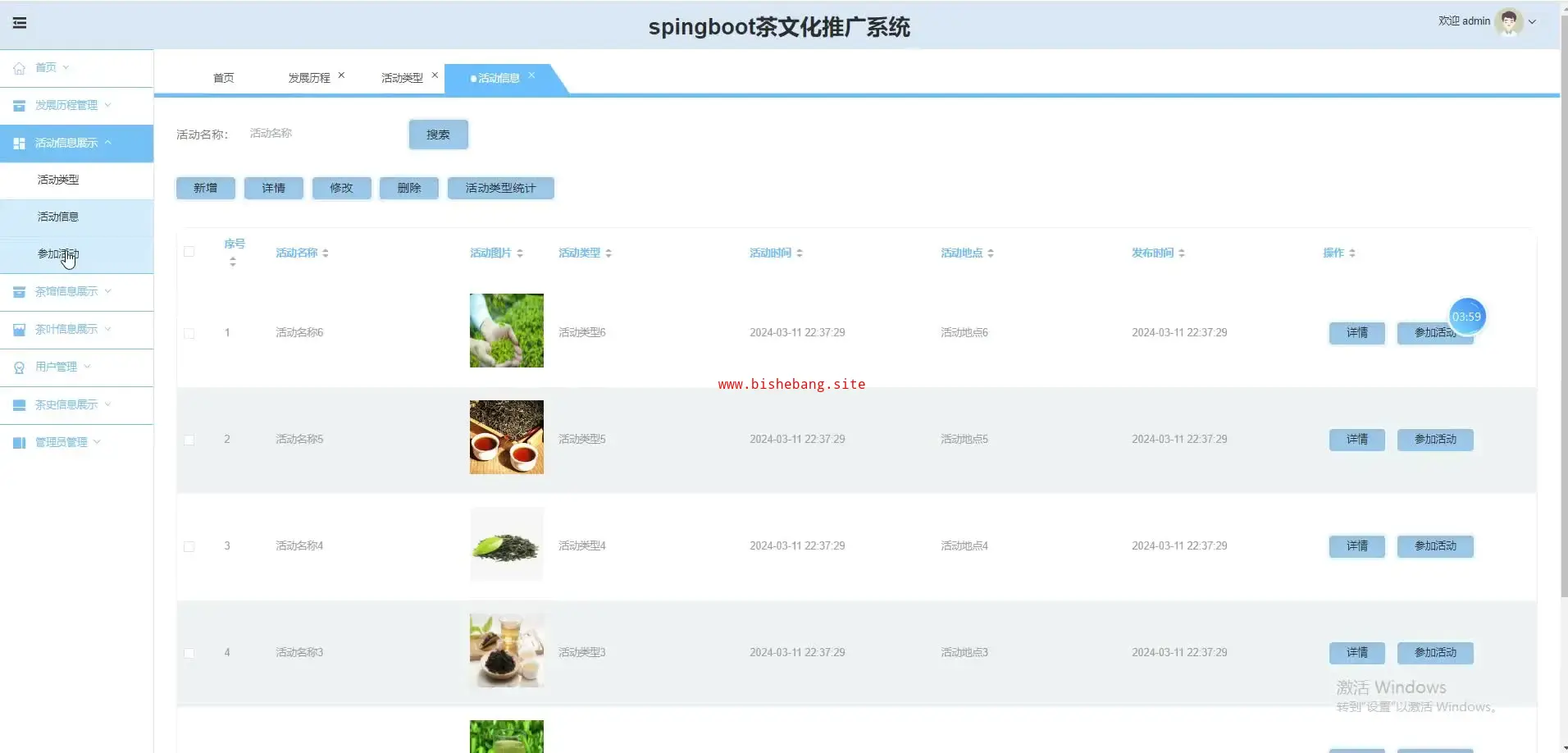Screen dimensions: 1568x753
Task: Sort the table by 序号 using its arrows
Action: pyautogui.click(x=233, y=262)
